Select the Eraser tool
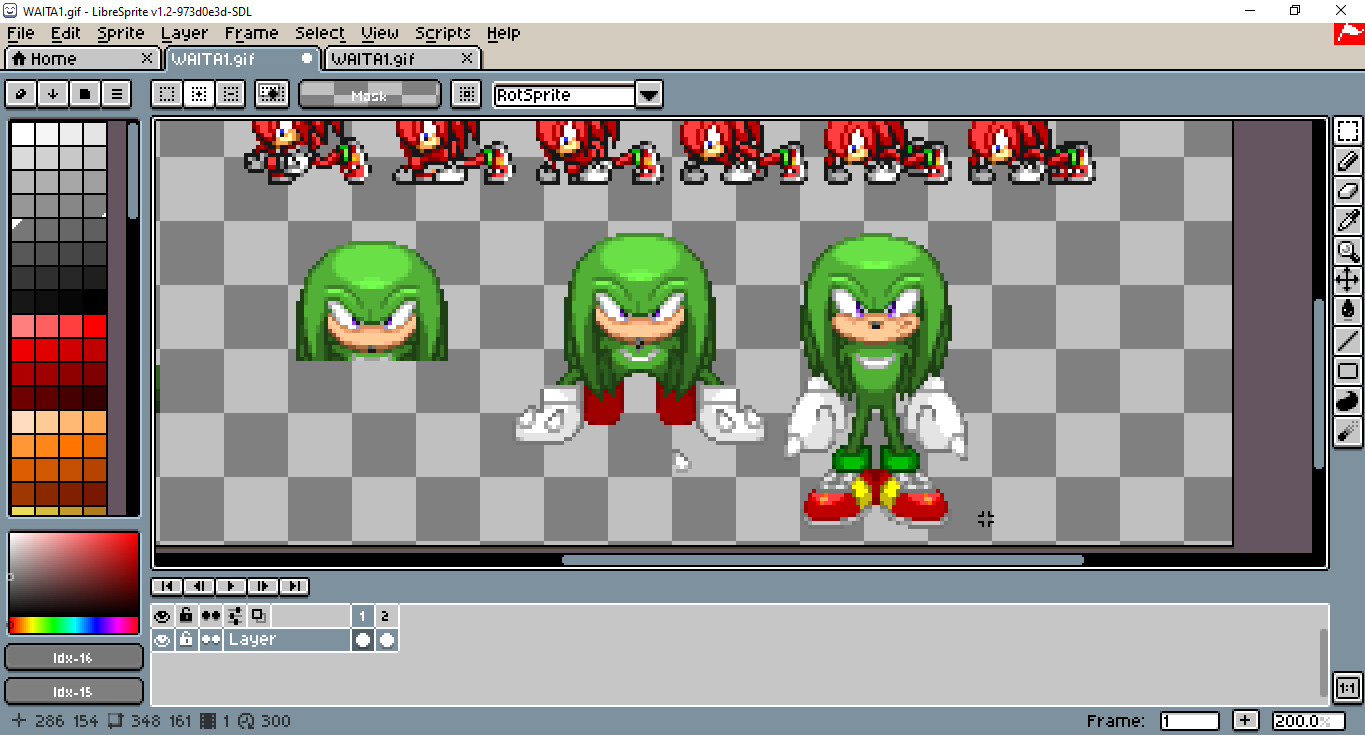The width and height of the screenshot is (1365, 735). pos(1348,190)
